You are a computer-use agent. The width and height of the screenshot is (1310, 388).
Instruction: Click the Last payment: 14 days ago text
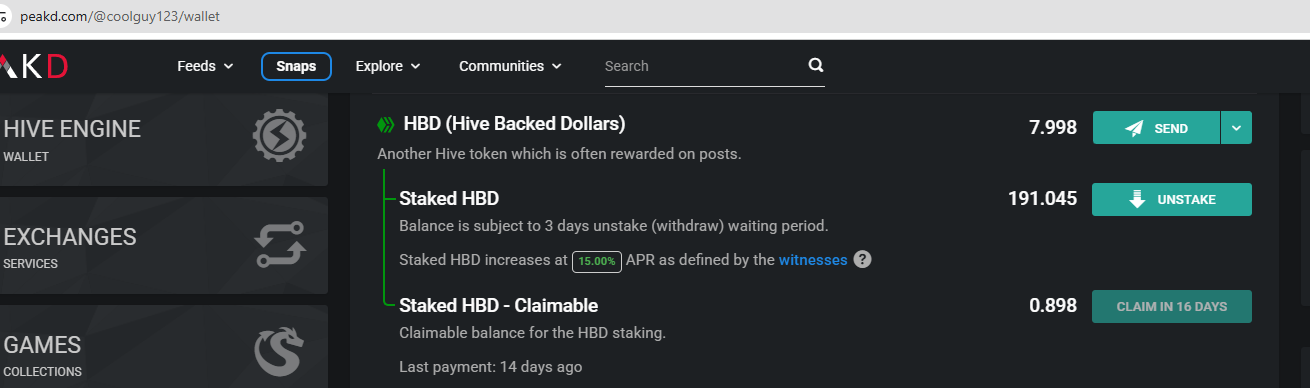[490, 367]
